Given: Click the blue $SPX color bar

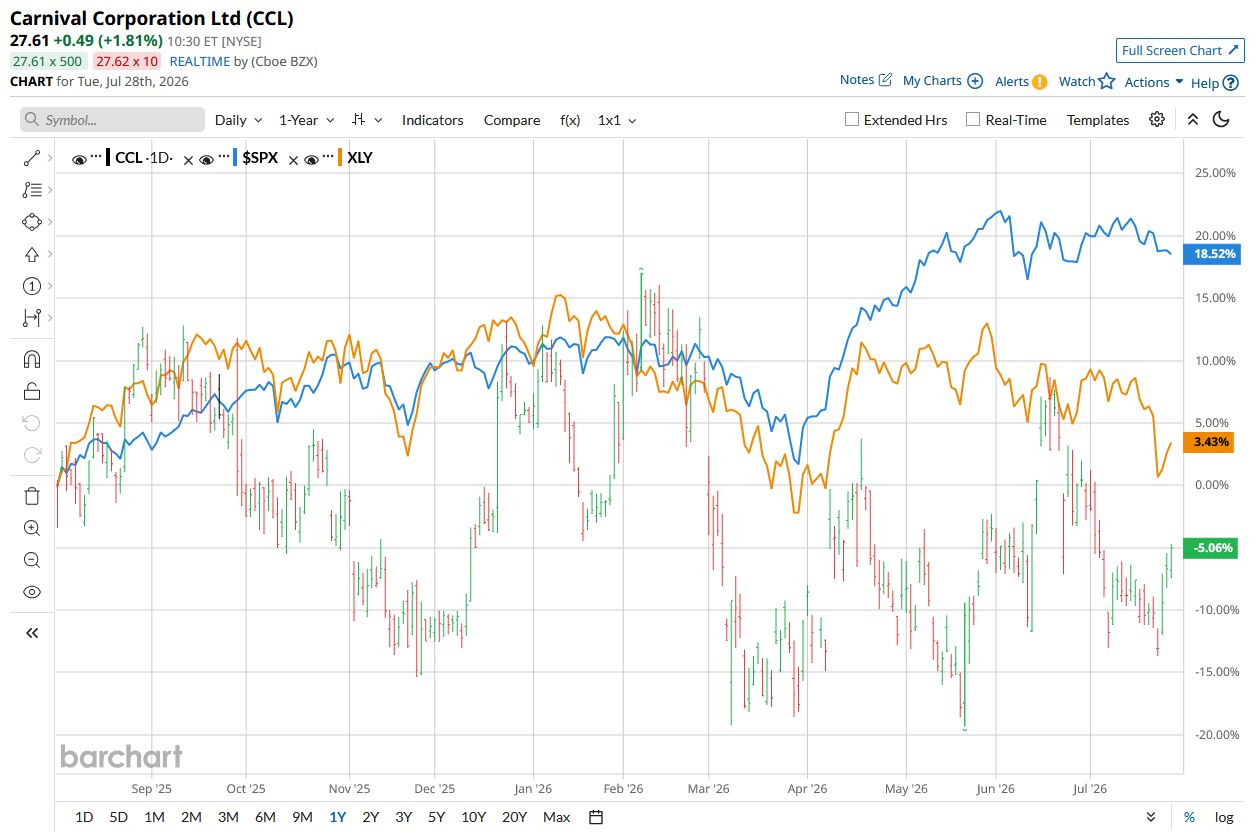Looking at the screenshot, I should pyautogui.click(x=235, y=158).
